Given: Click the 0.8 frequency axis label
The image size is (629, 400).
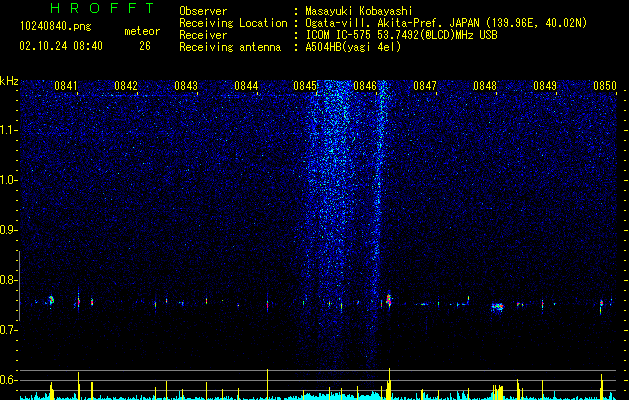Looking at the screenshot, I should point(8,280).
